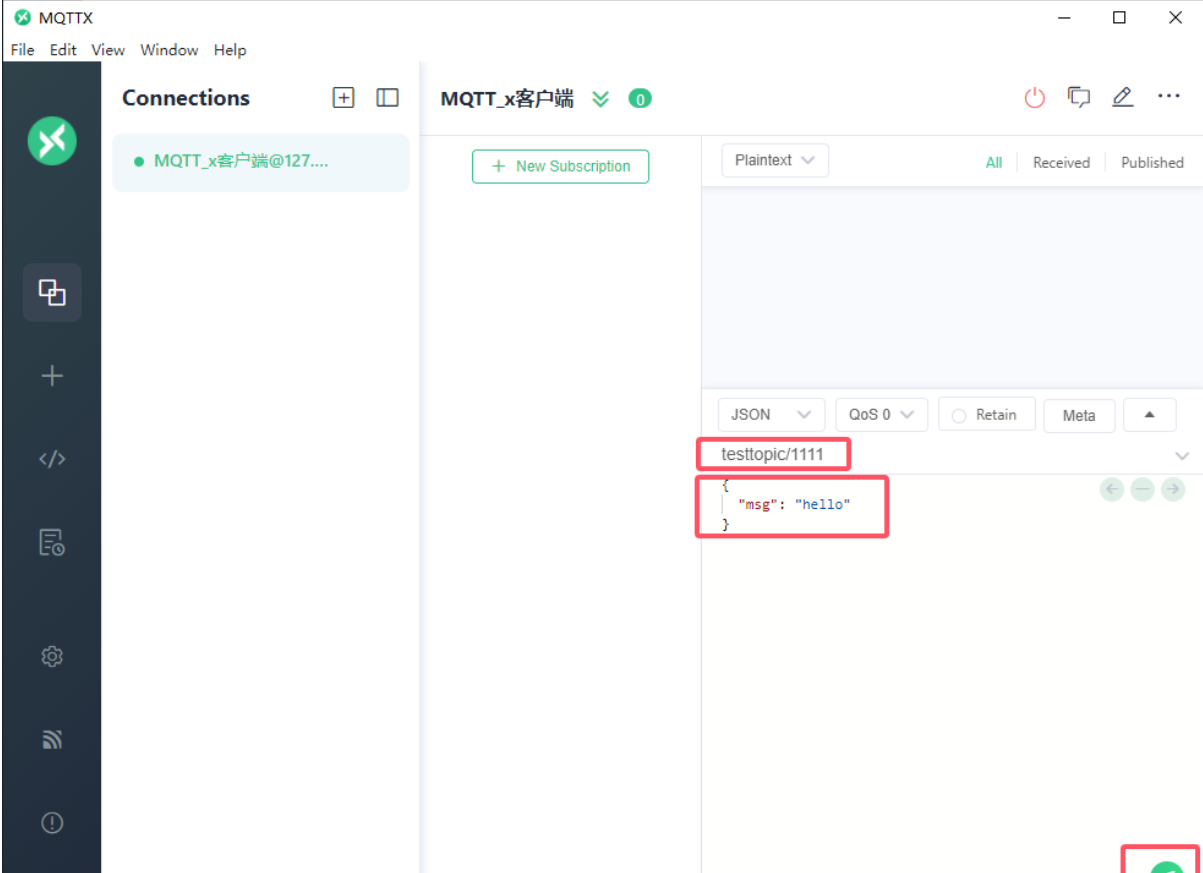Open the Log page icon
1203x873 pixels.
52,542
